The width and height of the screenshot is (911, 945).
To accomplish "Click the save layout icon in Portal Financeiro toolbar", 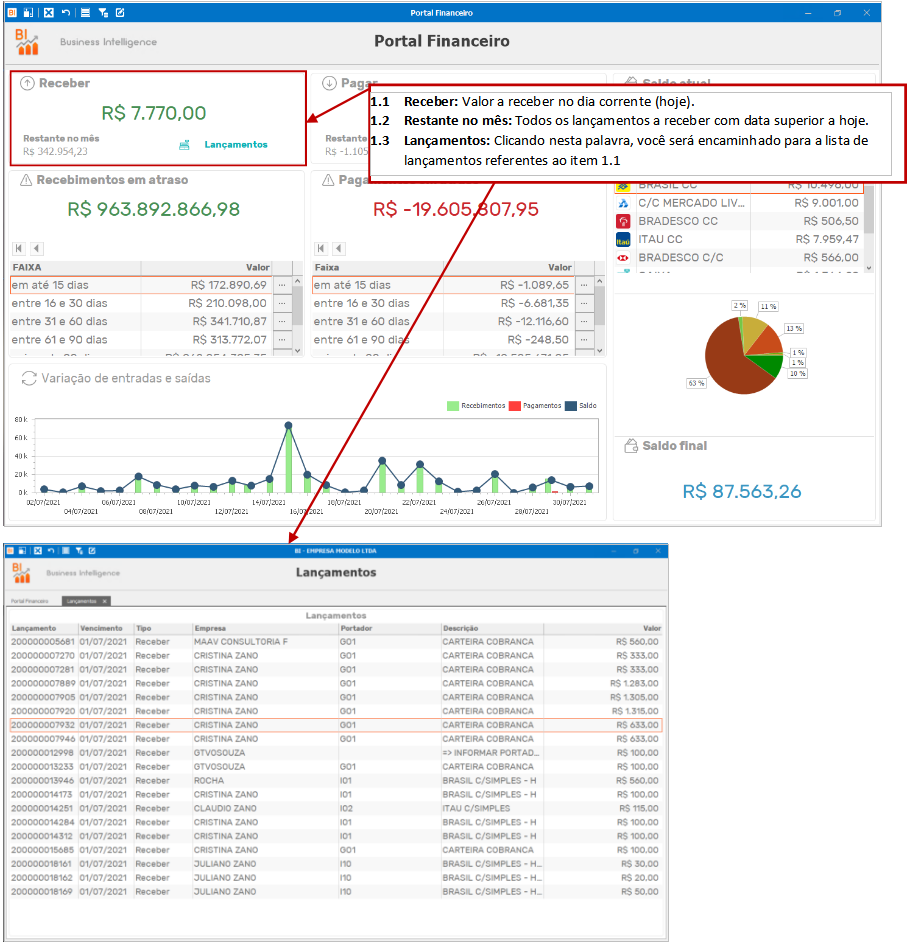I will 28,12.
